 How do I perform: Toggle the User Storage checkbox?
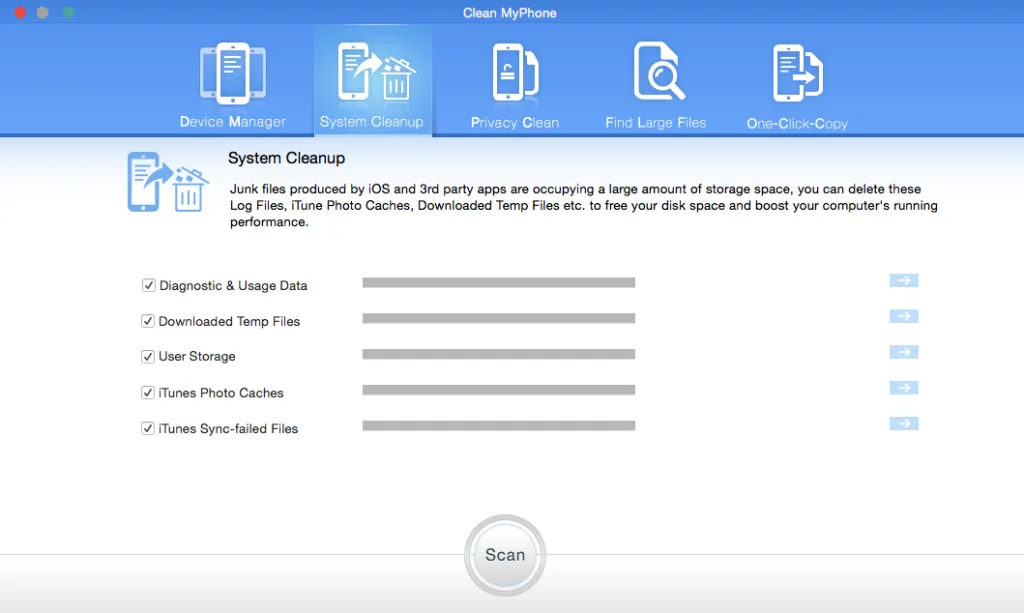click(x=148, y=356)
